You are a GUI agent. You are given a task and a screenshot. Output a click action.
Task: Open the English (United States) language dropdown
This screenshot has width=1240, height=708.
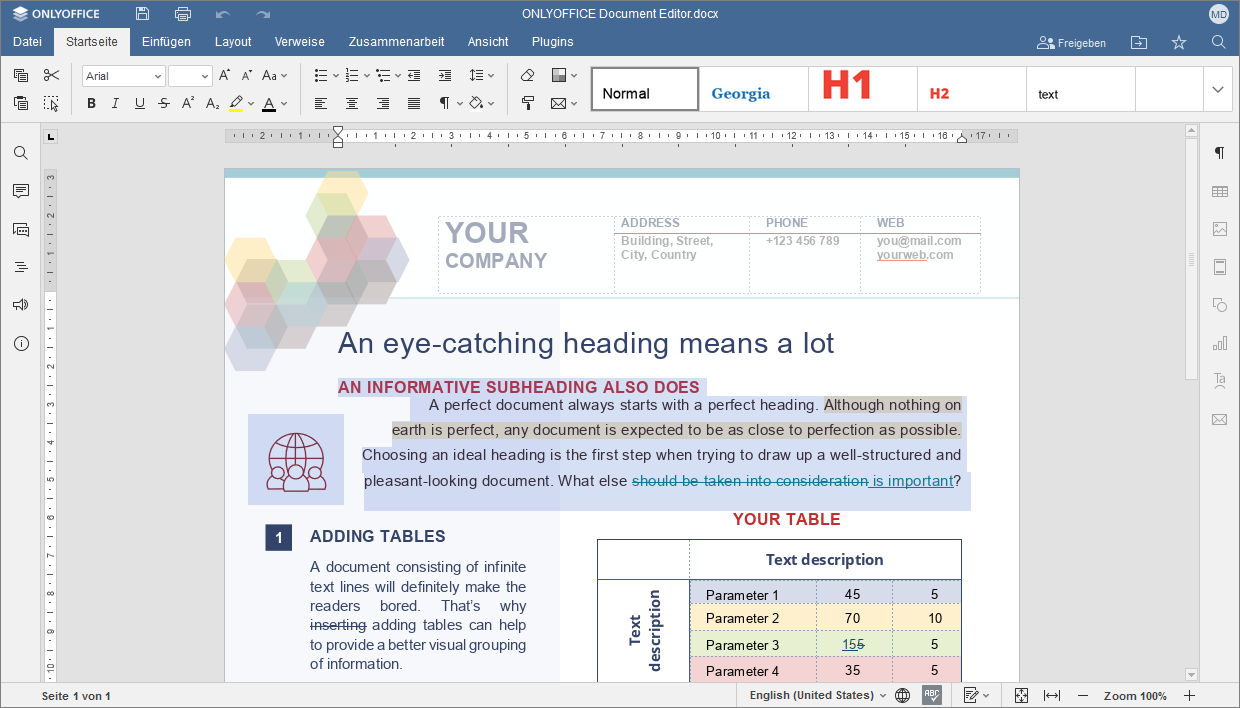(818, 695)
